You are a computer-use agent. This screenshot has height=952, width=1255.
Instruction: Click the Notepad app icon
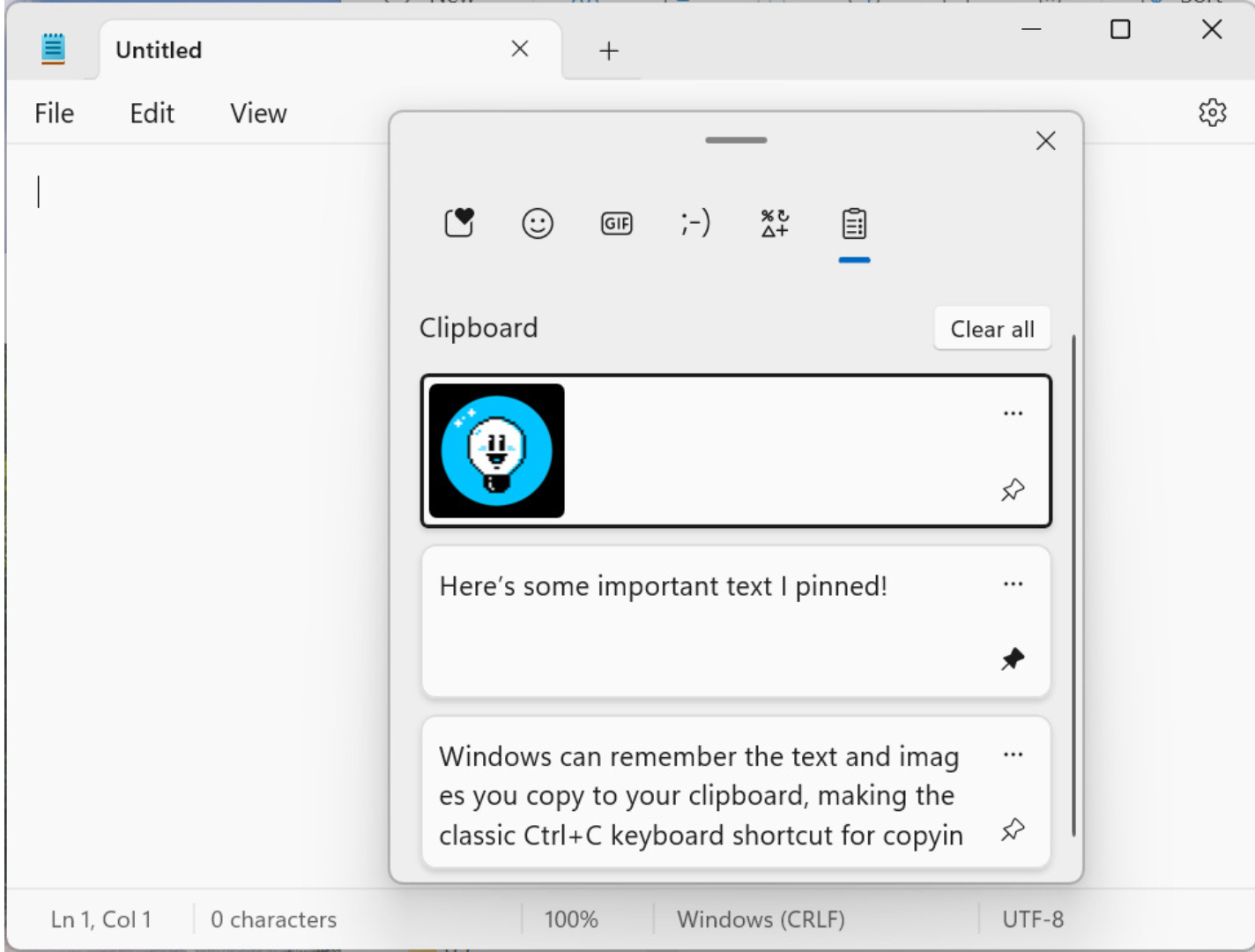point(53,48)
